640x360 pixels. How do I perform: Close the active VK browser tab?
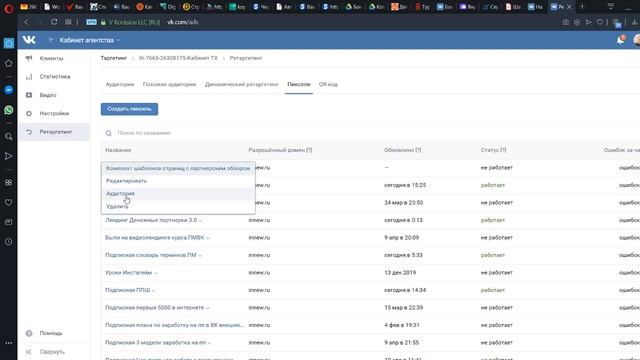(569, 7)
